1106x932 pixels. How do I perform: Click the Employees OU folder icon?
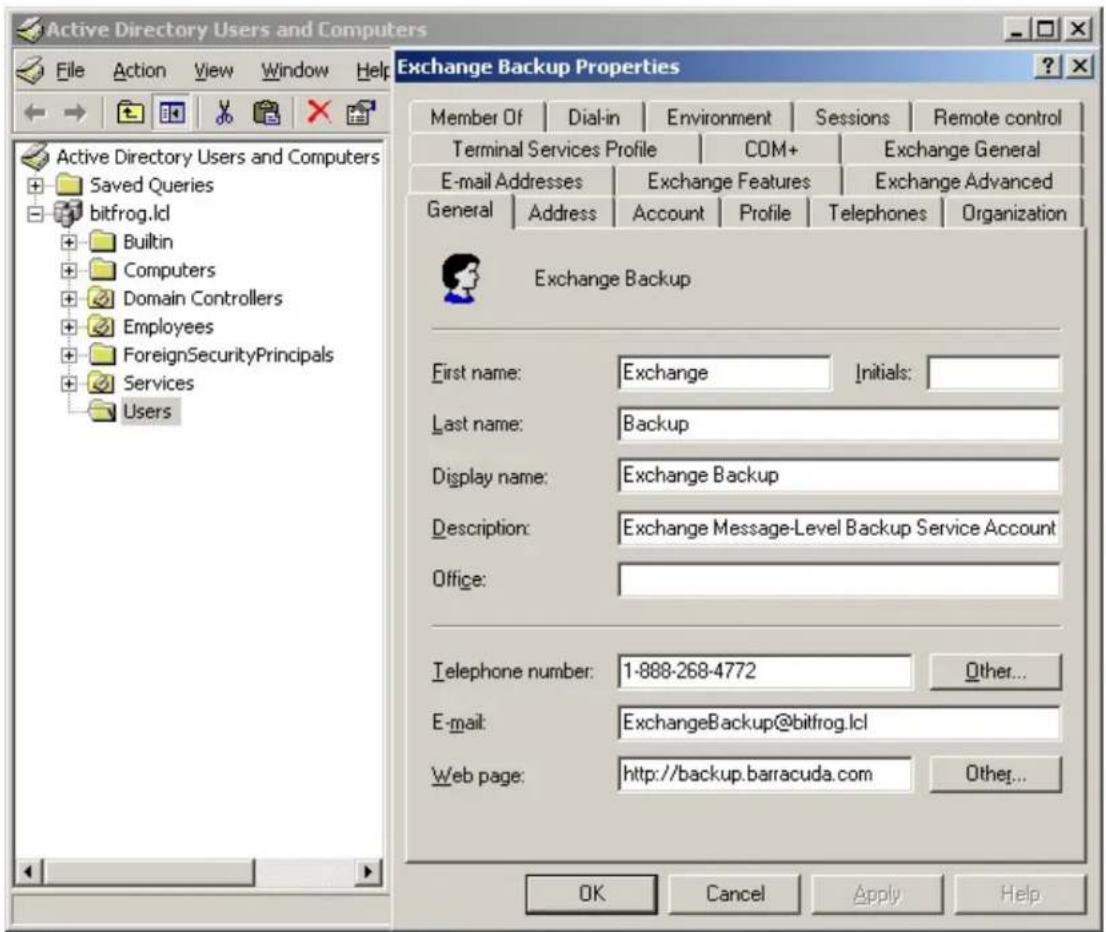(101, 326)
